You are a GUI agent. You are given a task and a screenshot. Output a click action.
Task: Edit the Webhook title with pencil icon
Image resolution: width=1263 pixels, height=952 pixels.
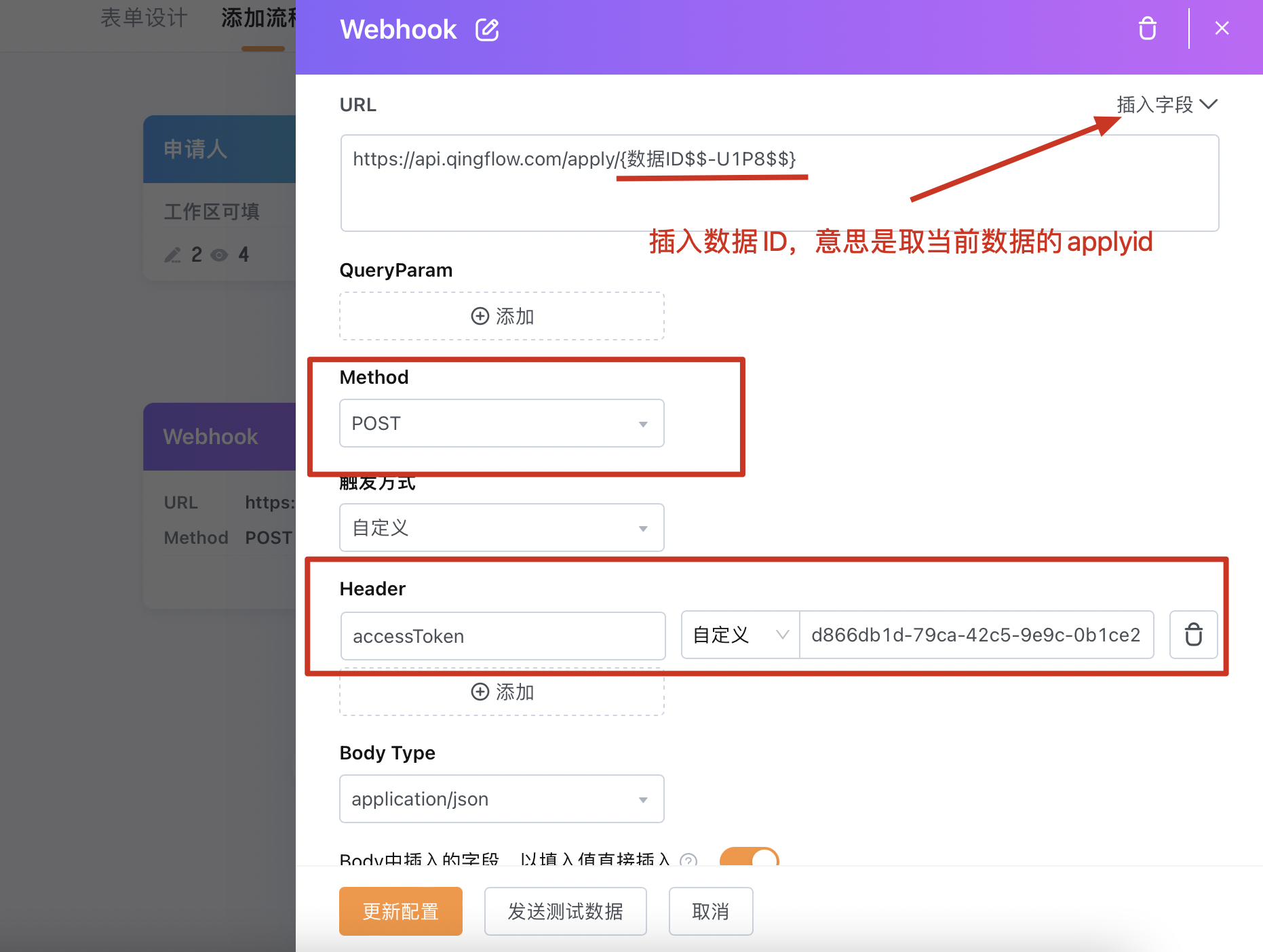tap(487, 30)
